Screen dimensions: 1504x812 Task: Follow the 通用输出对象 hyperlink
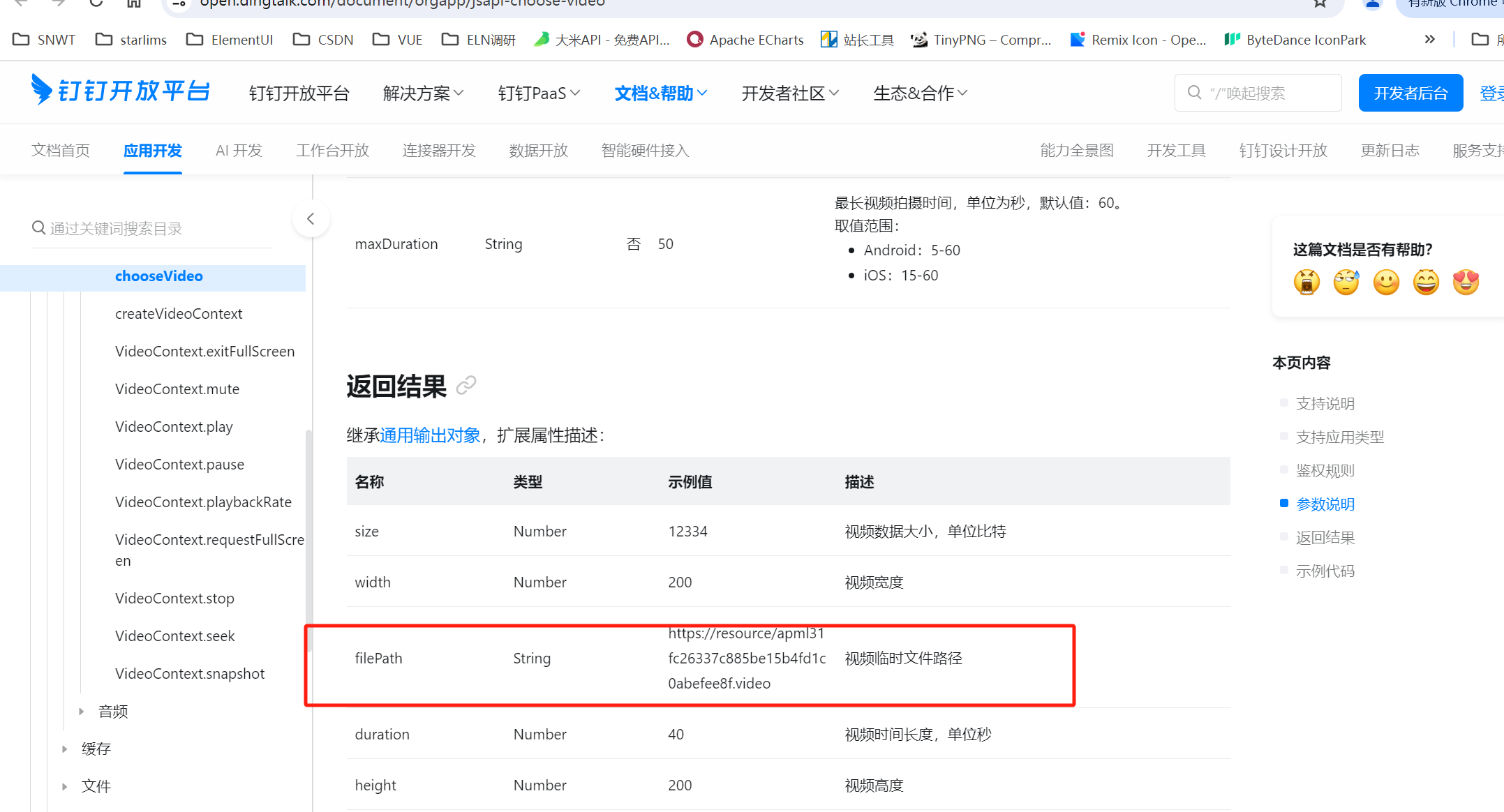click(x=431, y=436)
